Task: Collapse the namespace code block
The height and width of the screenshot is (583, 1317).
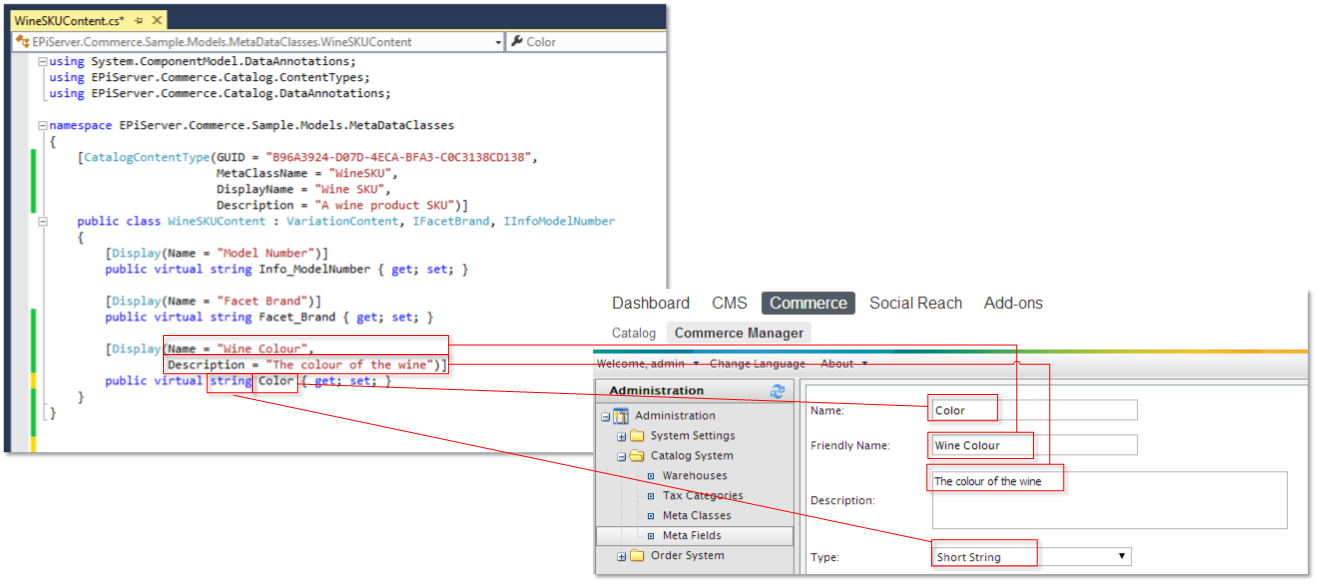Action: [x=41, y=126]
